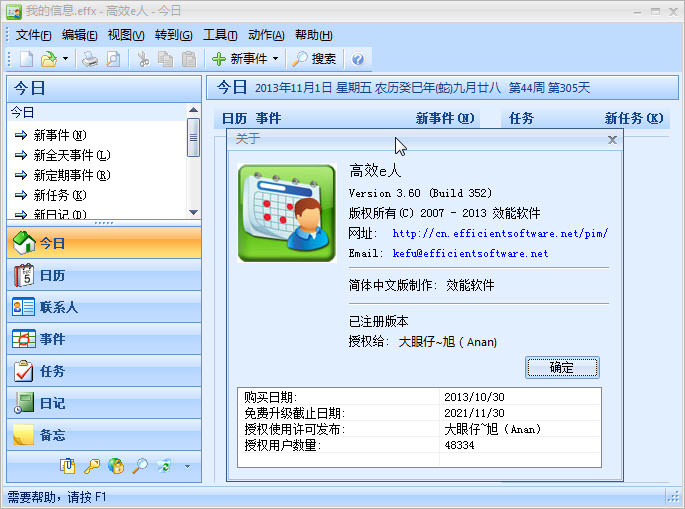Open the 转到(G) menu
Viewport: 685px width, 509px height.
click(x=173, y=35)
